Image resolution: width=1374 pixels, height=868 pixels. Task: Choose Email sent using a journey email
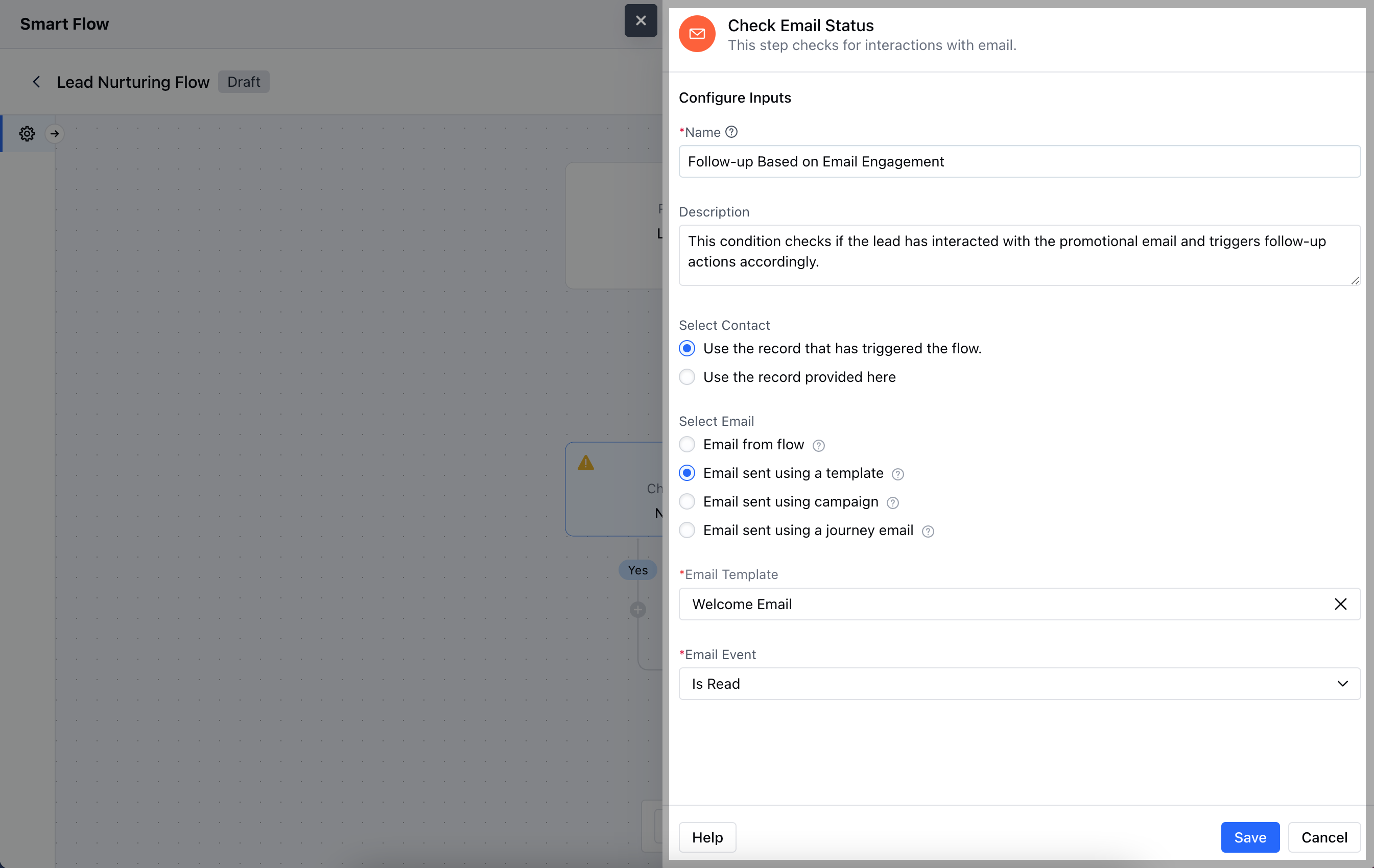[687, 530]
